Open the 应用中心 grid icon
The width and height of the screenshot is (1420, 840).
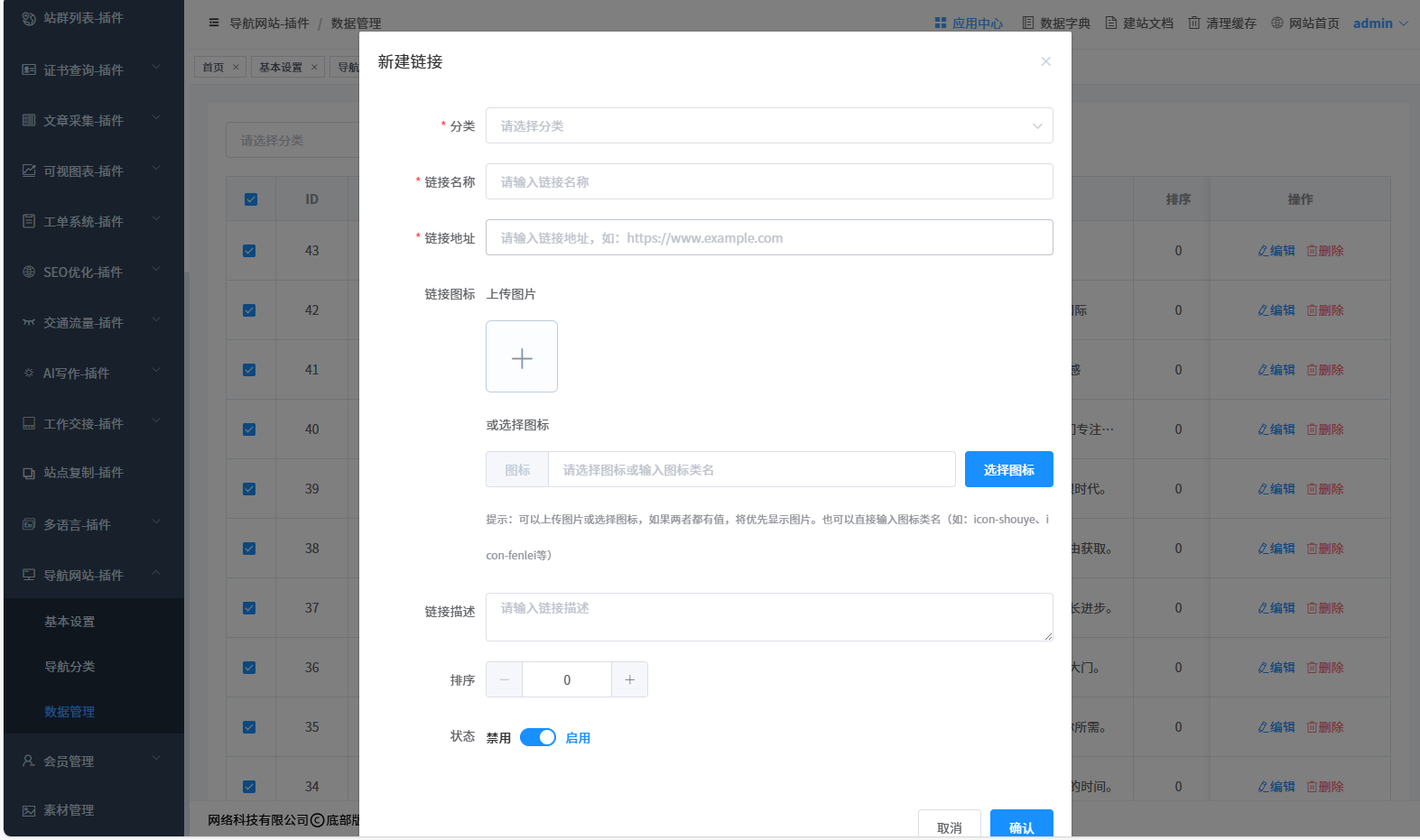941,23
